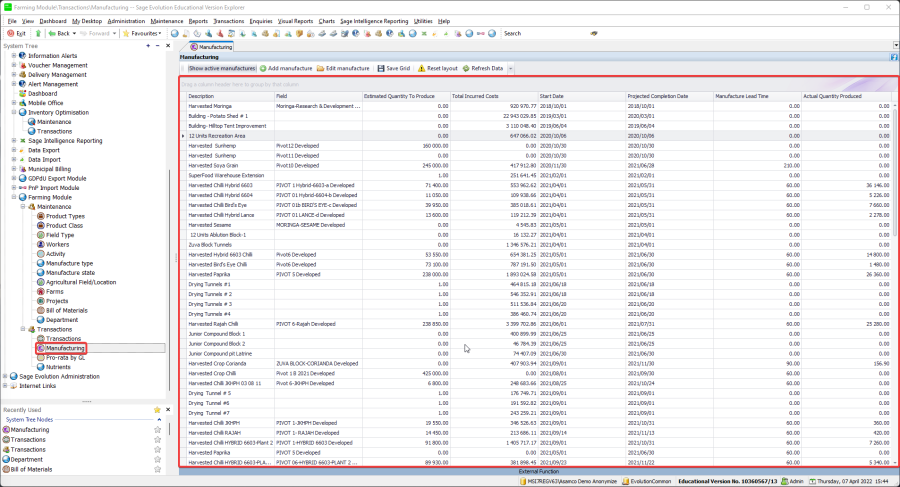
Task: Open the Favourites dropdown
Action: pyautogui.click(x=146, y=33)
